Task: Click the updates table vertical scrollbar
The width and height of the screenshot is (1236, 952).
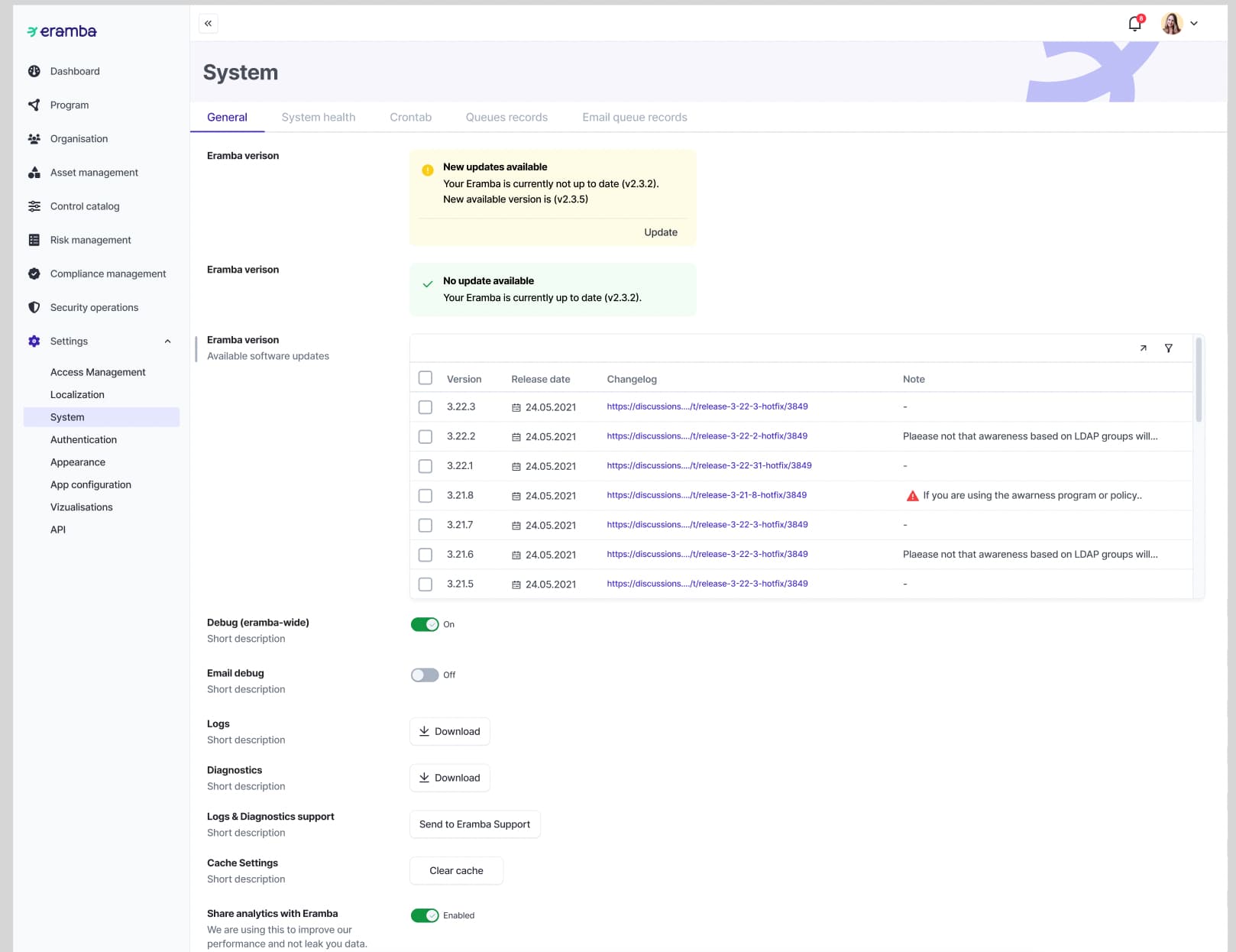Action: click(1199, 380)
